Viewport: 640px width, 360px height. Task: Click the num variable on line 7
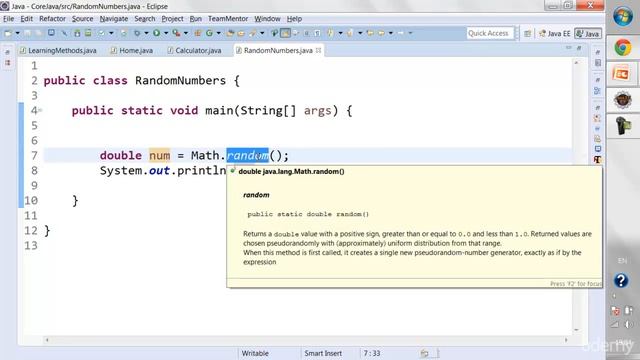point(160,156)
